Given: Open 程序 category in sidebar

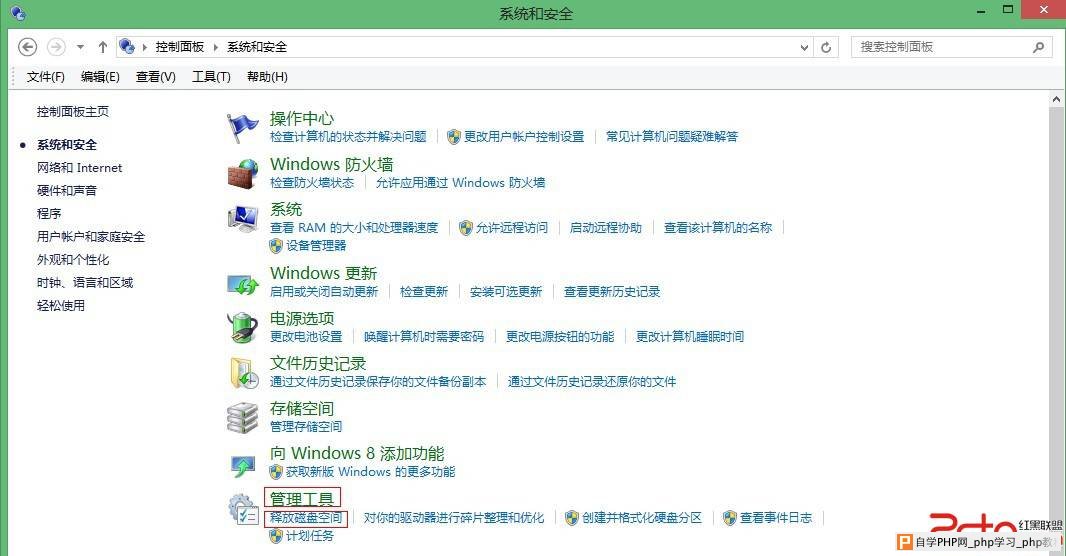Looking at the screenshot, I should pos(49,213).
